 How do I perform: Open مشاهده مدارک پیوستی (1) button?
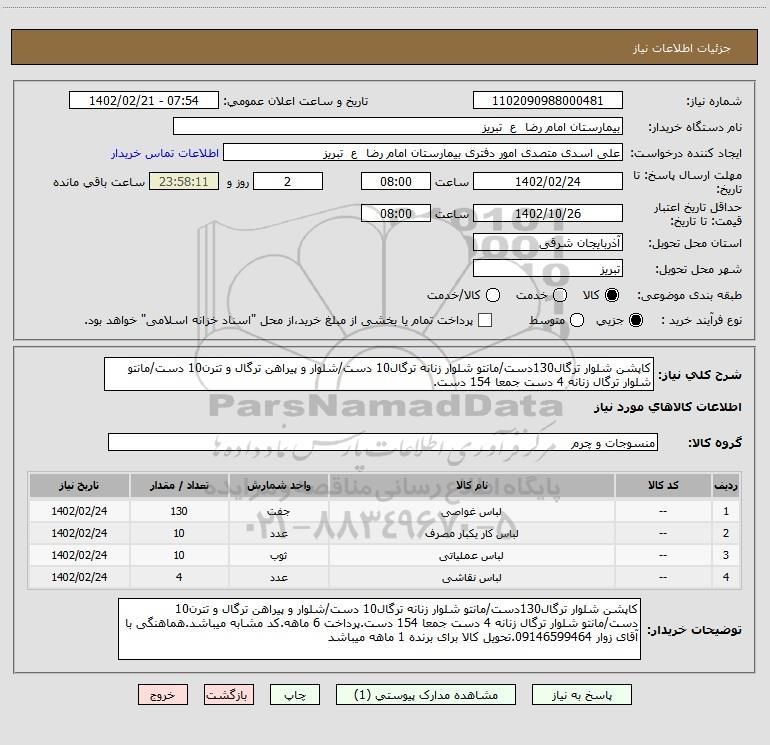426,695
